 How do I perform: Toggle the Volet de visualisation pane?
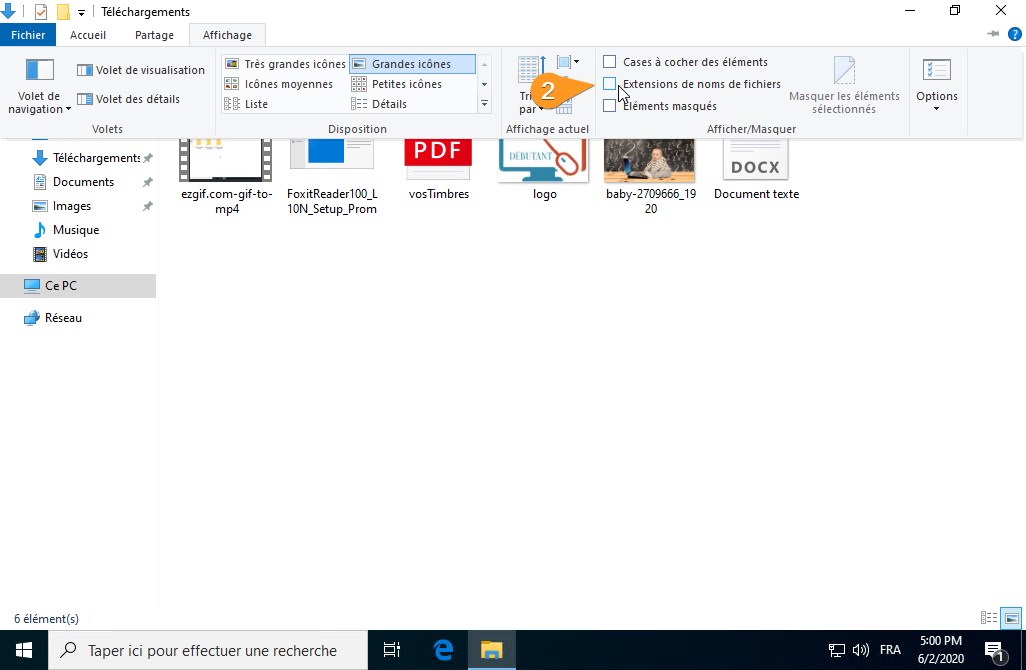tap(141, 70)
